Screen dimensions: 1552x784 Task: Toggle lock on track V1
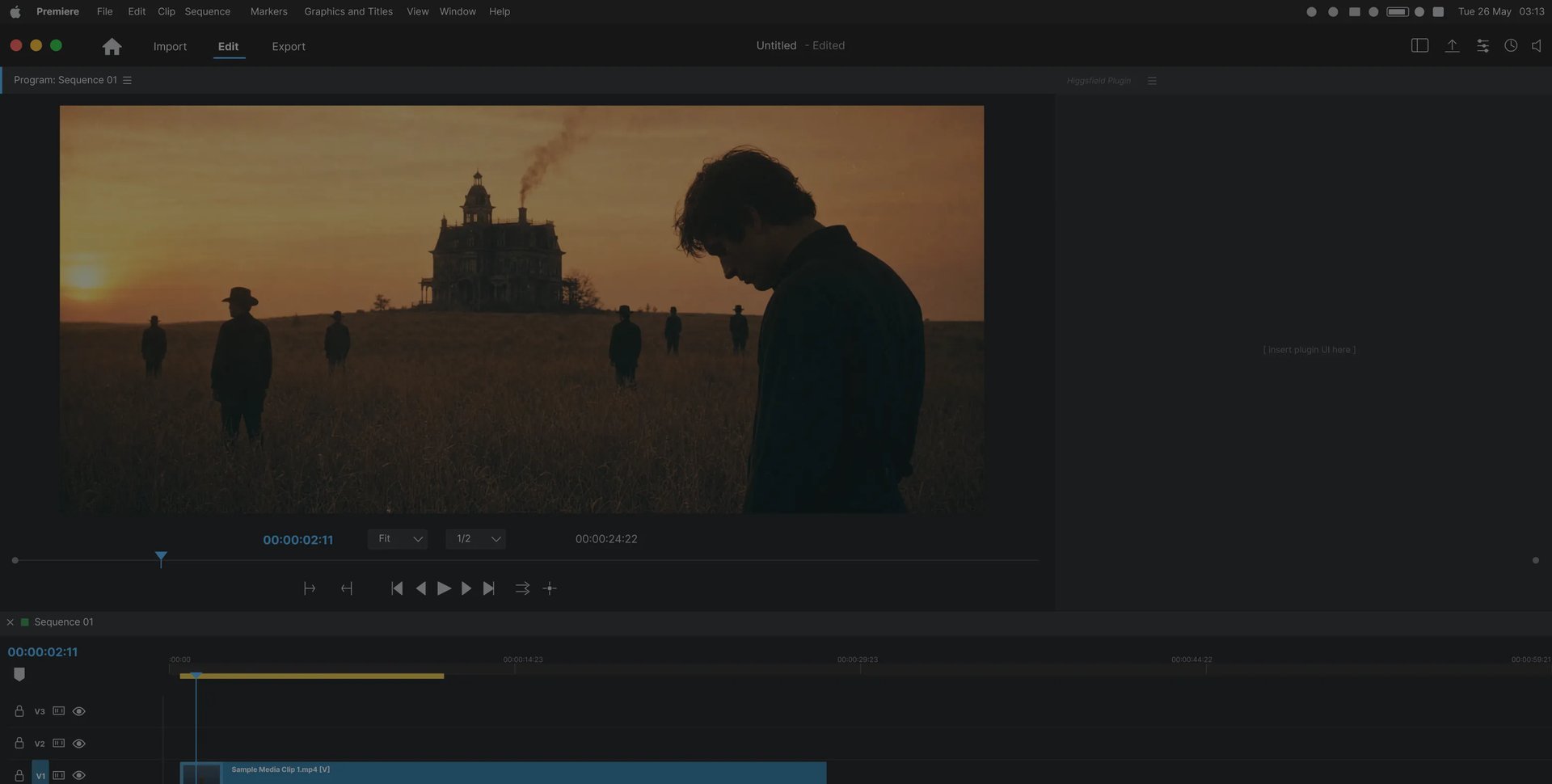tap(19, 775)
